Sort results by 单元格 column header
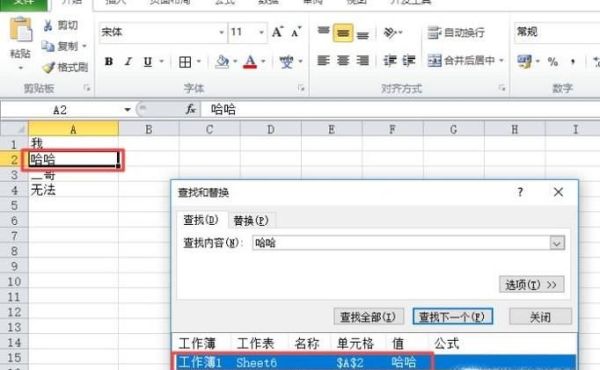Screen dimensions: 600x370 click(355, 344)
